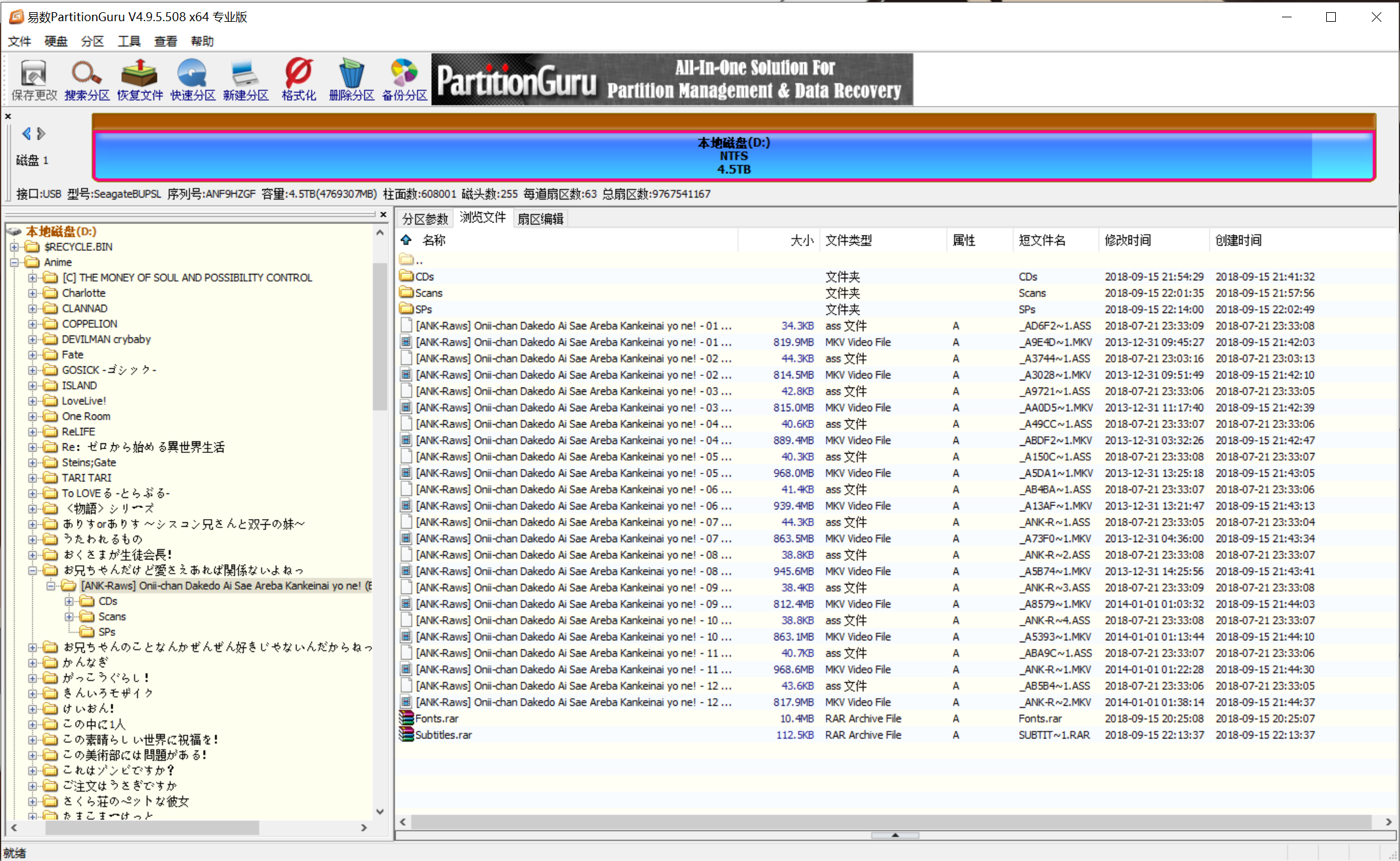Viewport: 1400px width, 861px height.
Task: Select DEVILMAN crybaby folder in tree
Action: pyautogui.click(x=107, y=339)
